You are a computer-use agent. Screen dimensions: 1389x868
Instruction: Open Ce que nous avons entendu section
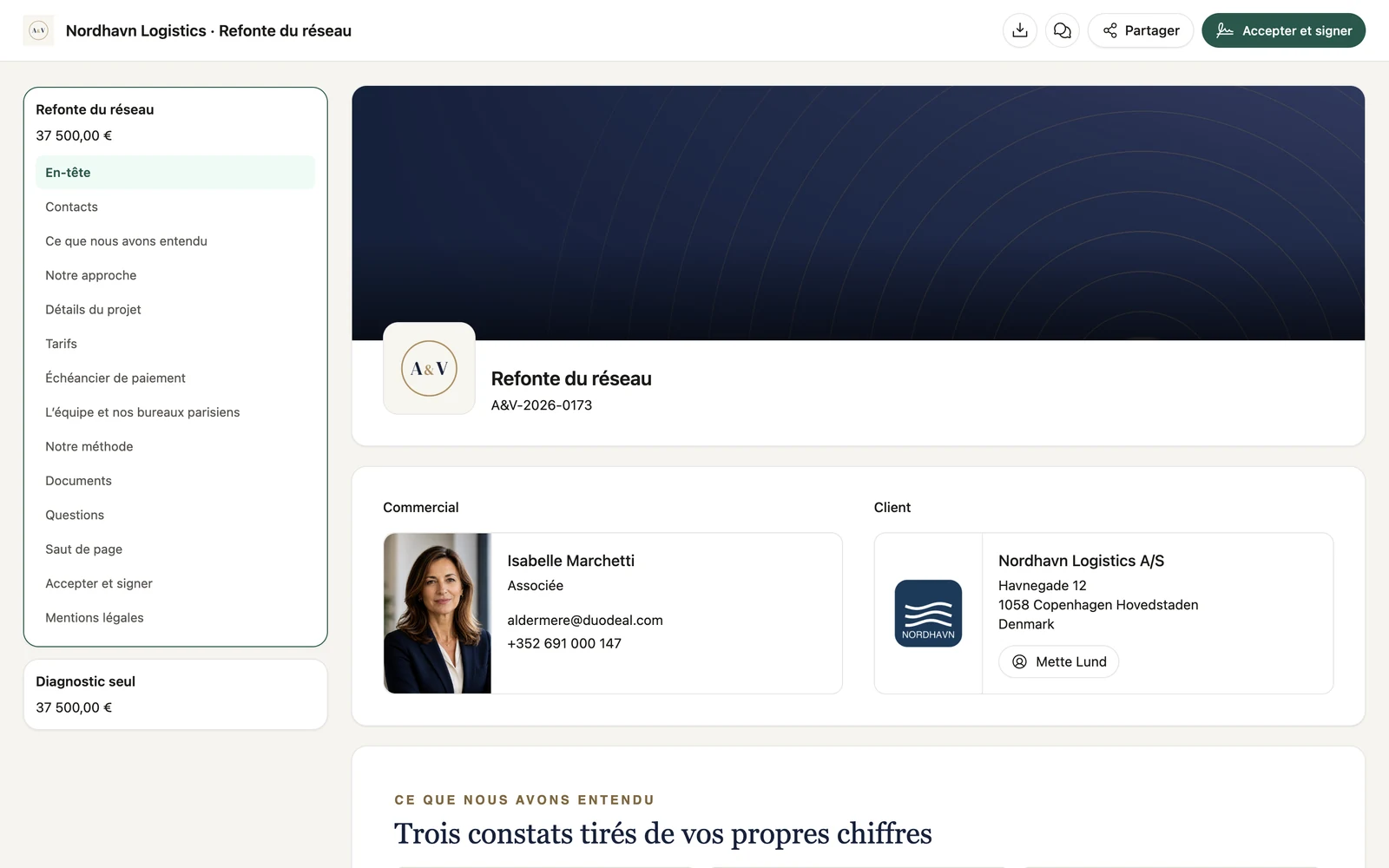[x=175, y=241]
